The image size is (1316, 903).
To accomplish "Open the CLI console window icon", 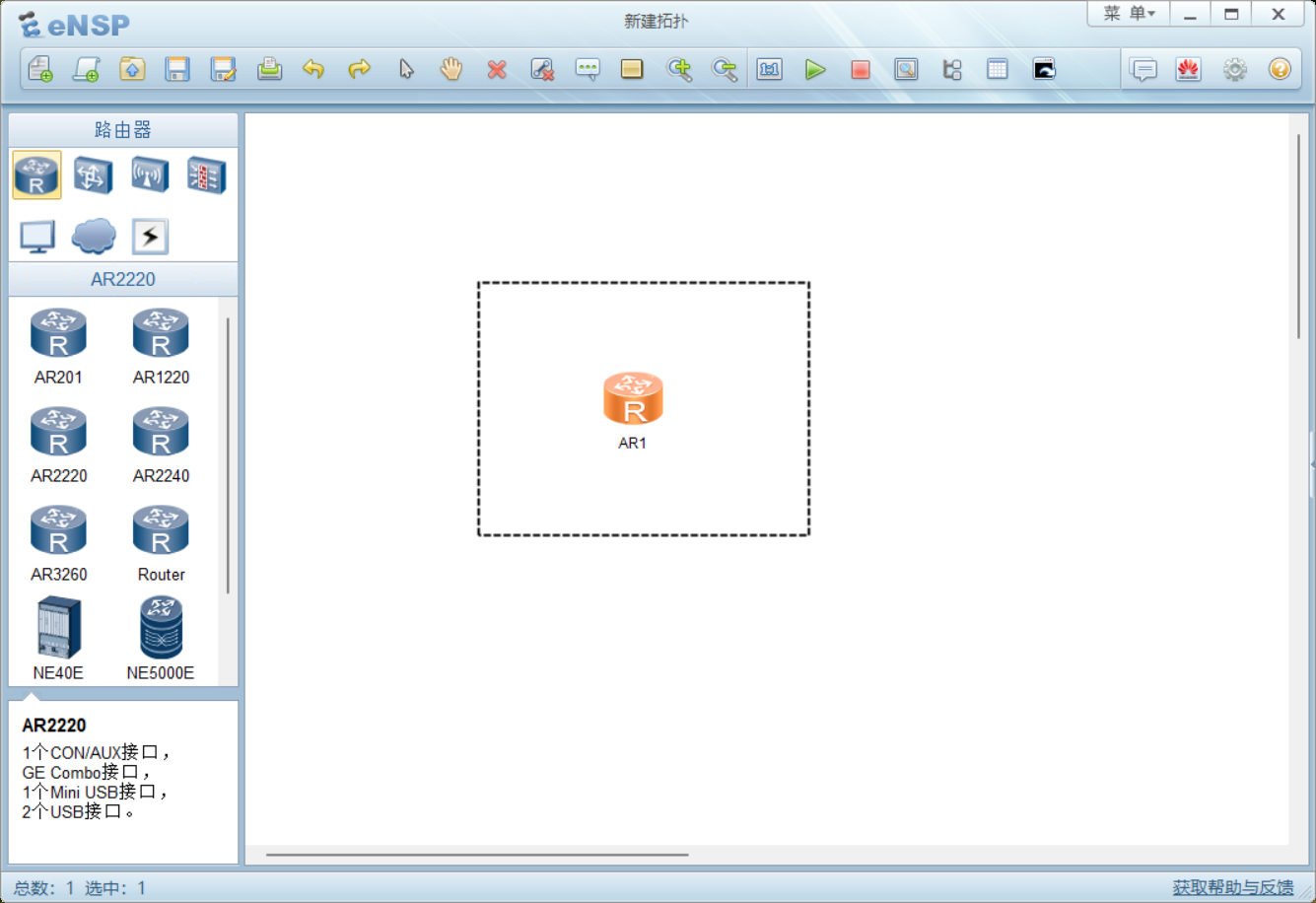I will (1044, 69).
